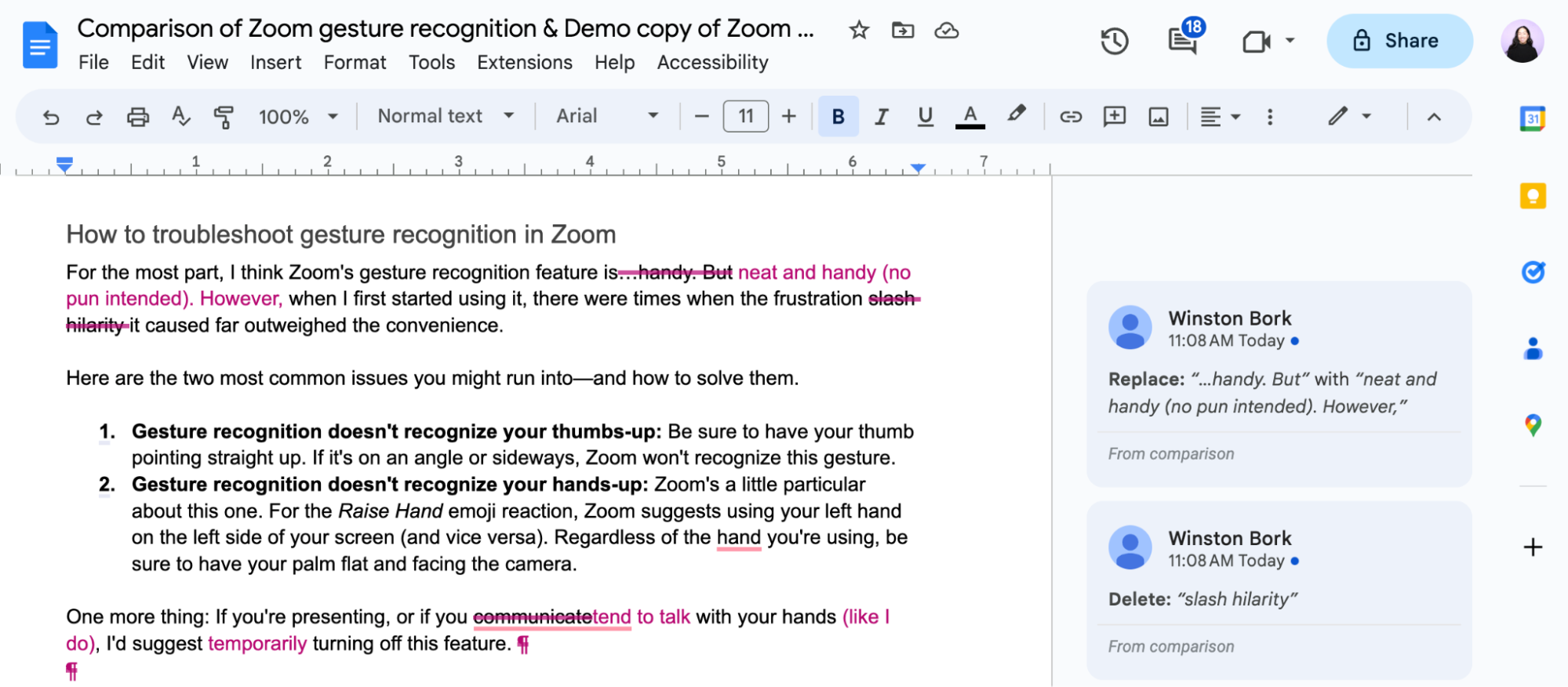Select the paint format tool
The height and width of the screenshot is (687, 1568).
(224, 117)
